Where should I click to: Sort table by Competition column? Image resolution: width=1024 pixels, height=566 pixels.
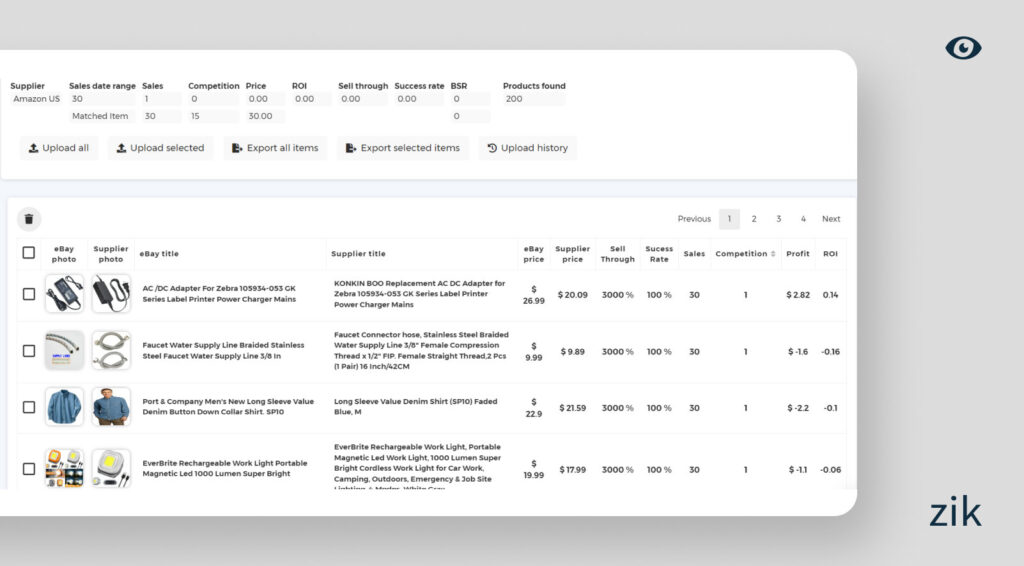point(745,254)
